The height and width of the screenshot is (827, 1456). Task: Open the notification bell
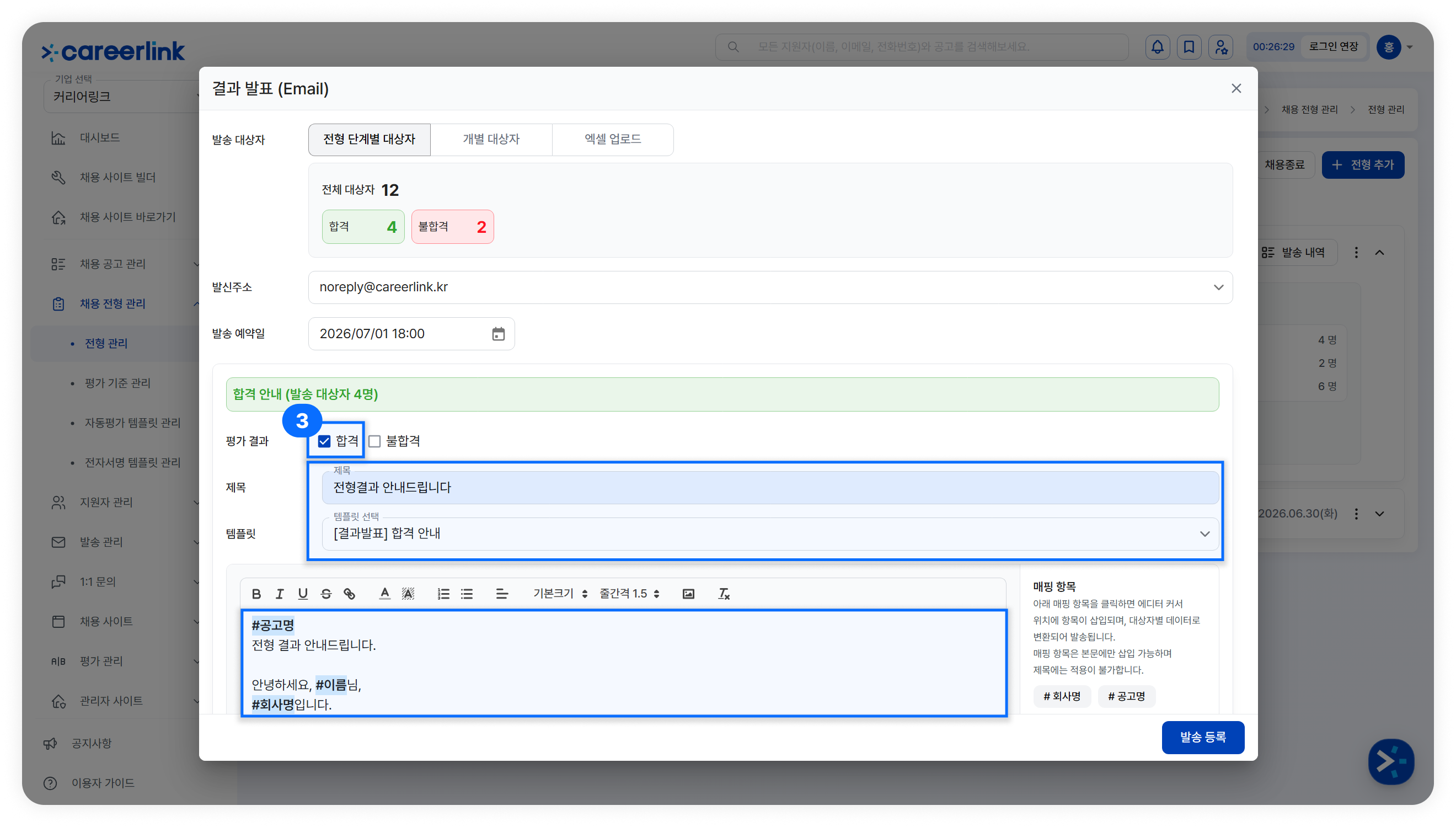pyautogui.click(x=1158, y=46)
